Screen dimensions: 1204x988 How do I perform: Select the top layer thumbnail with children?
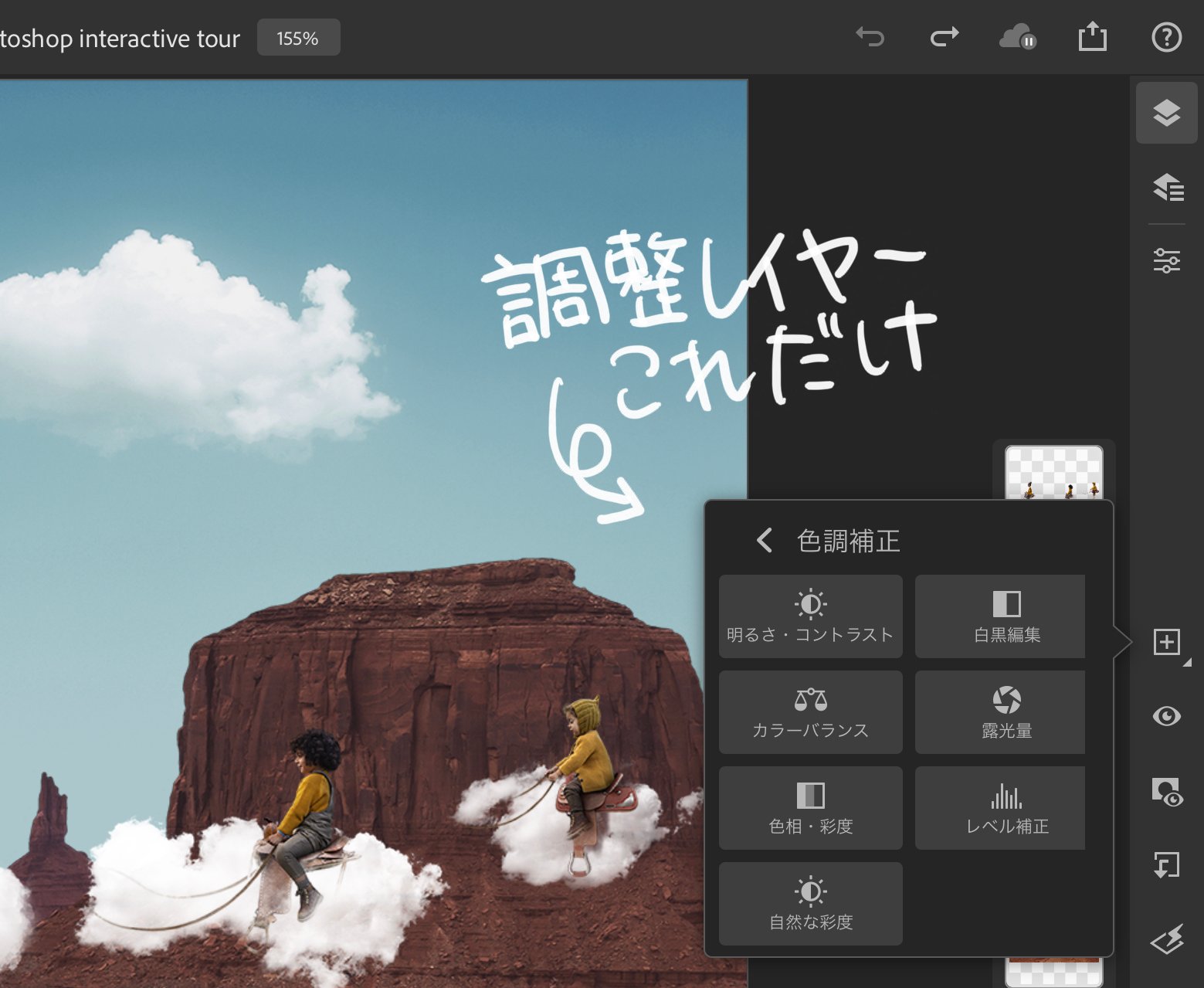(1053, 473)
